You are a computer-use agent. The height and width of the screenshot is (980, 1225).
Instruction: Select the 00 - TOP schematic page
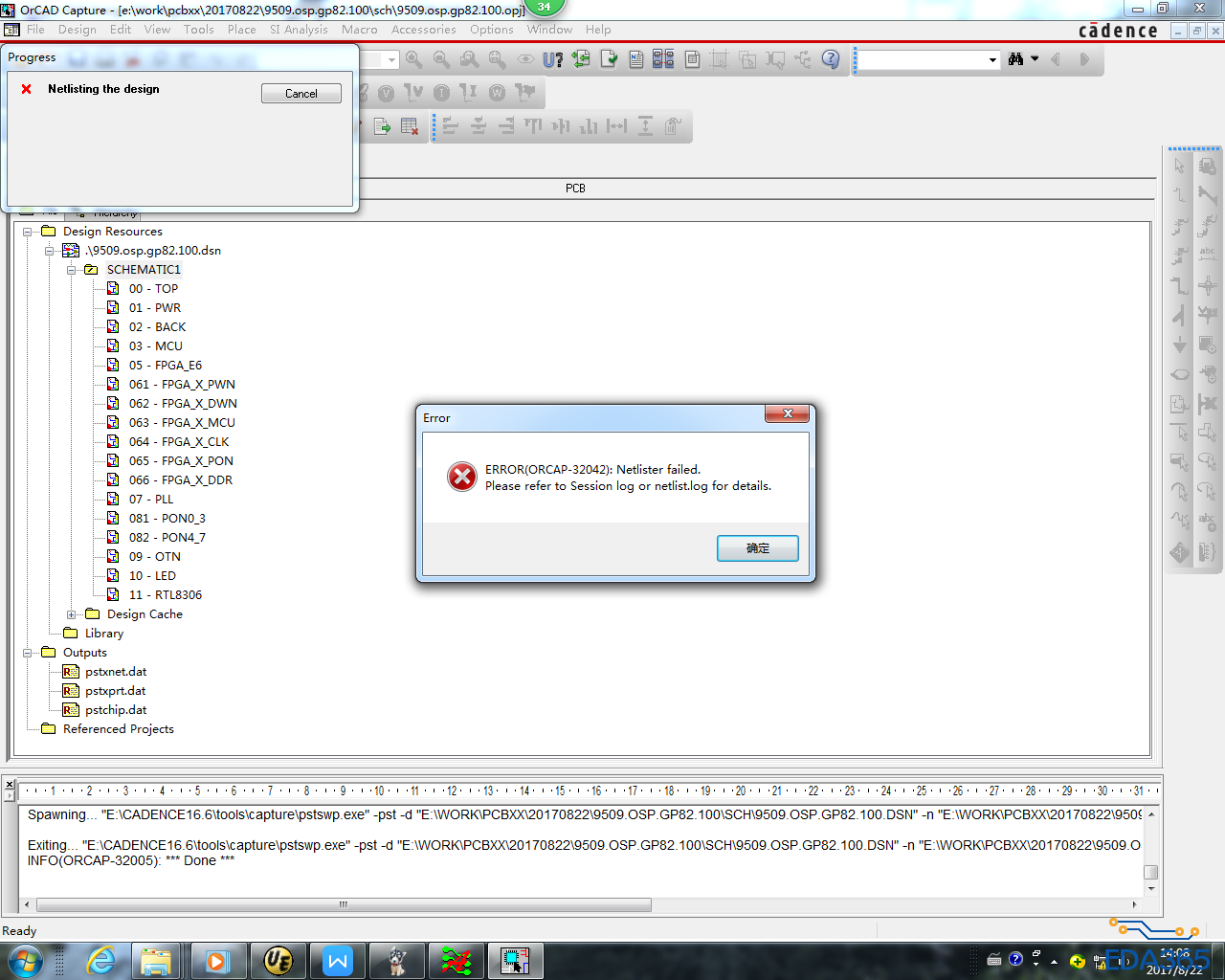(153, 289)
